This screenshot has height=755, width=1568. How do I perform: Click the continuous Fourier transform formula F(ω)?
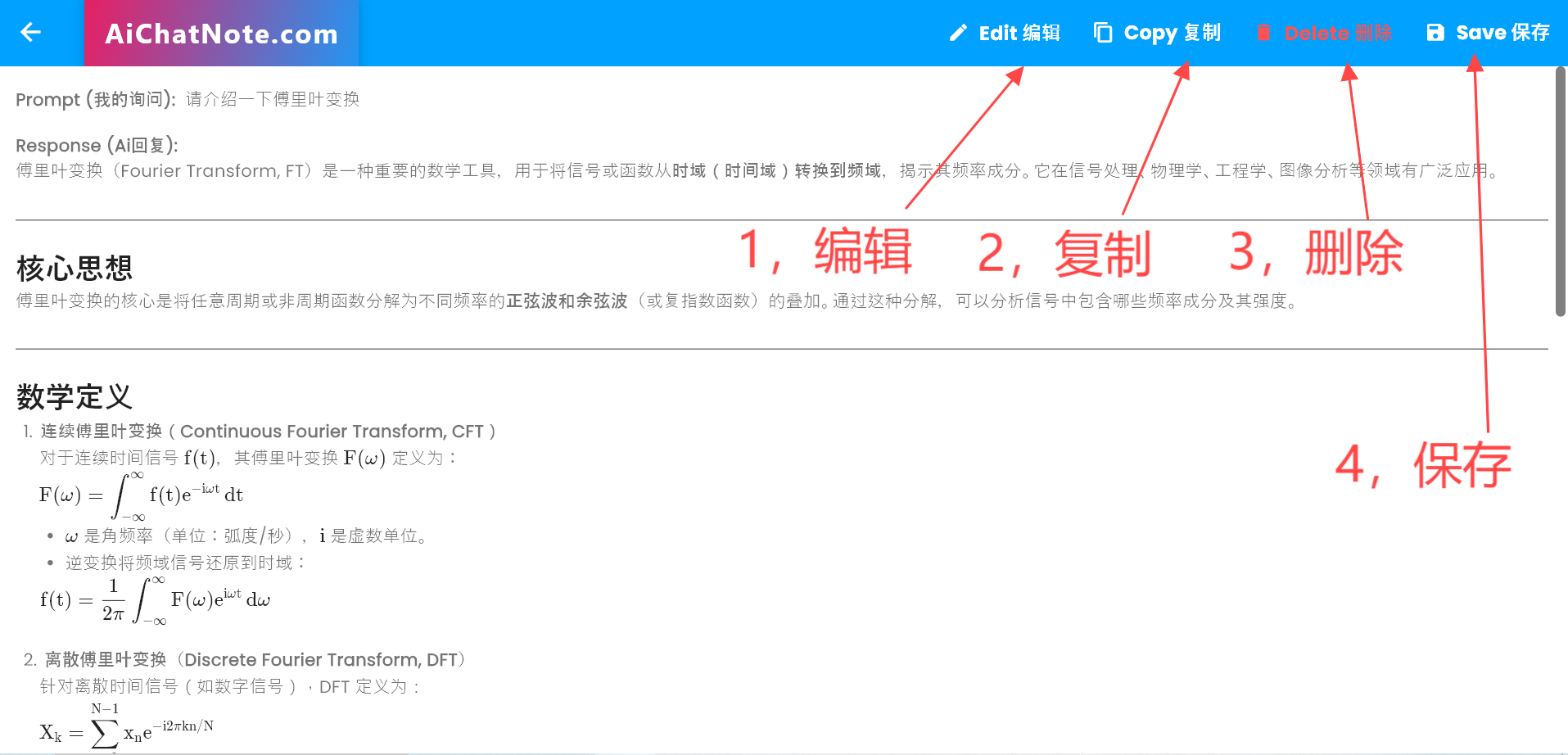pyautogui.click(x=141, y=495)
